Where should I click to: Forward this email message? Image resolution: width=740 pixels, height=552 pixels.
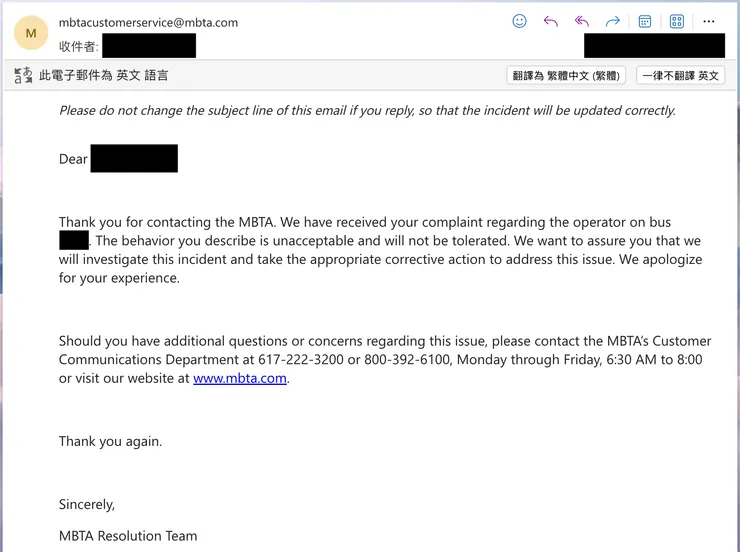[x=613, y=21]
